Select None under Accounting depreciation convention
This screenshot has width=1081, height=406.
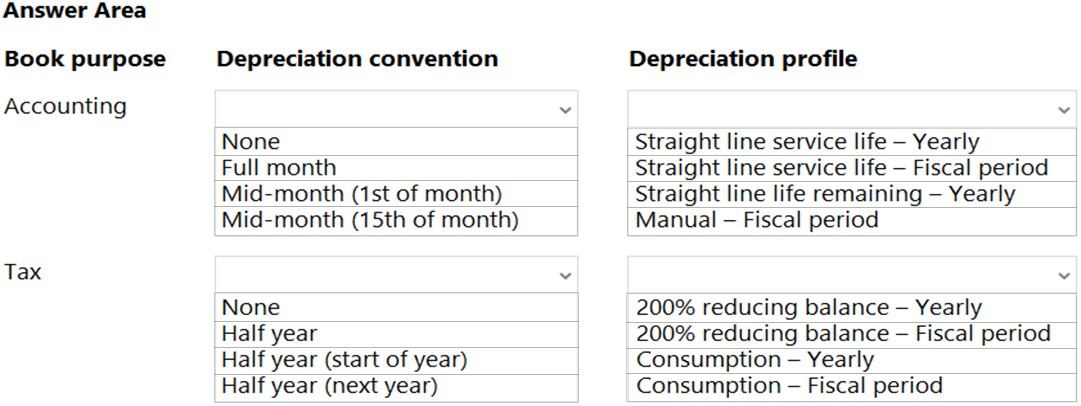coord(396,142)
